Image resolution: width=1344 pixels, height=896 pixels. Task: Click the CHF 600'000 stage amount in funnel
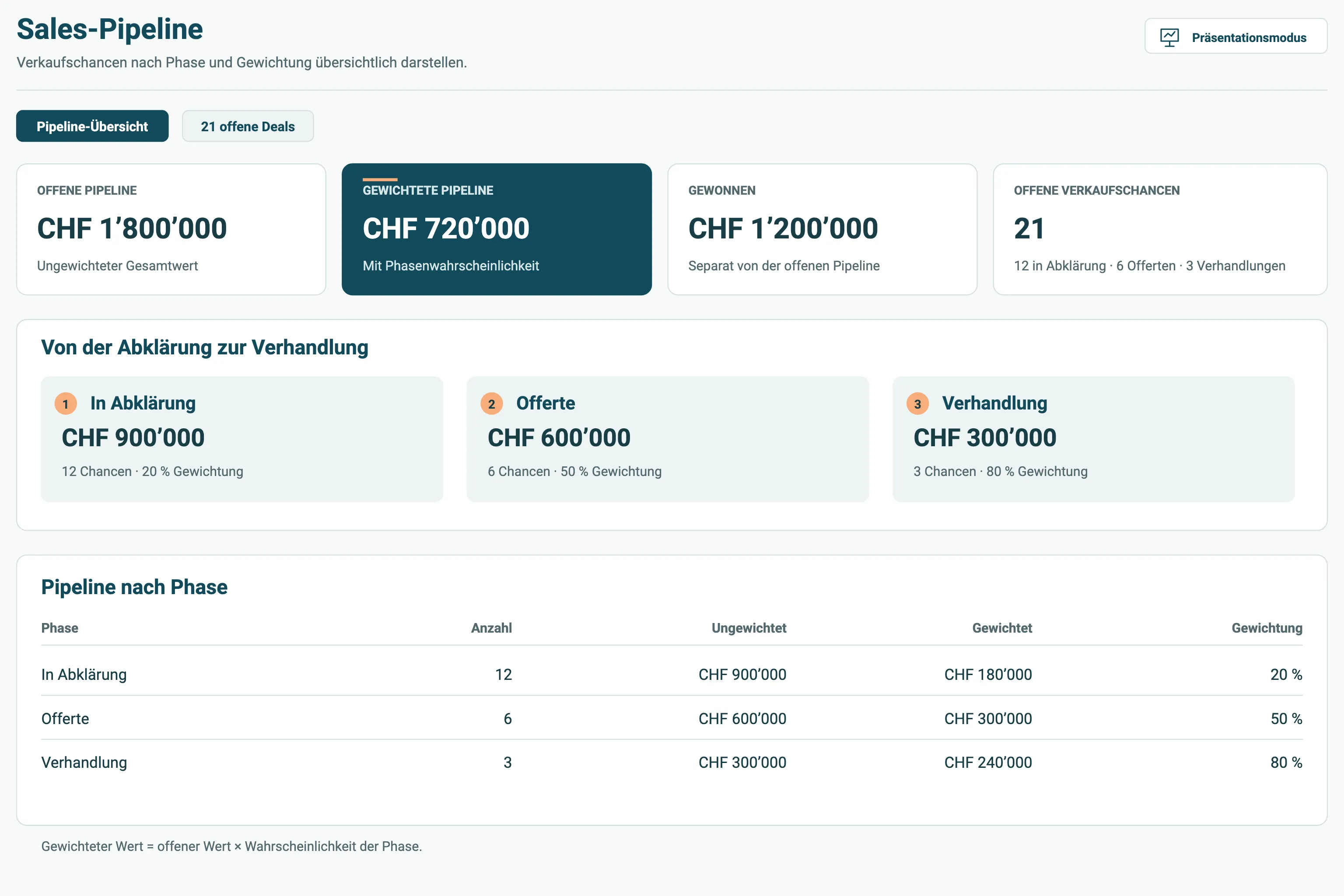tap(559, 437)
